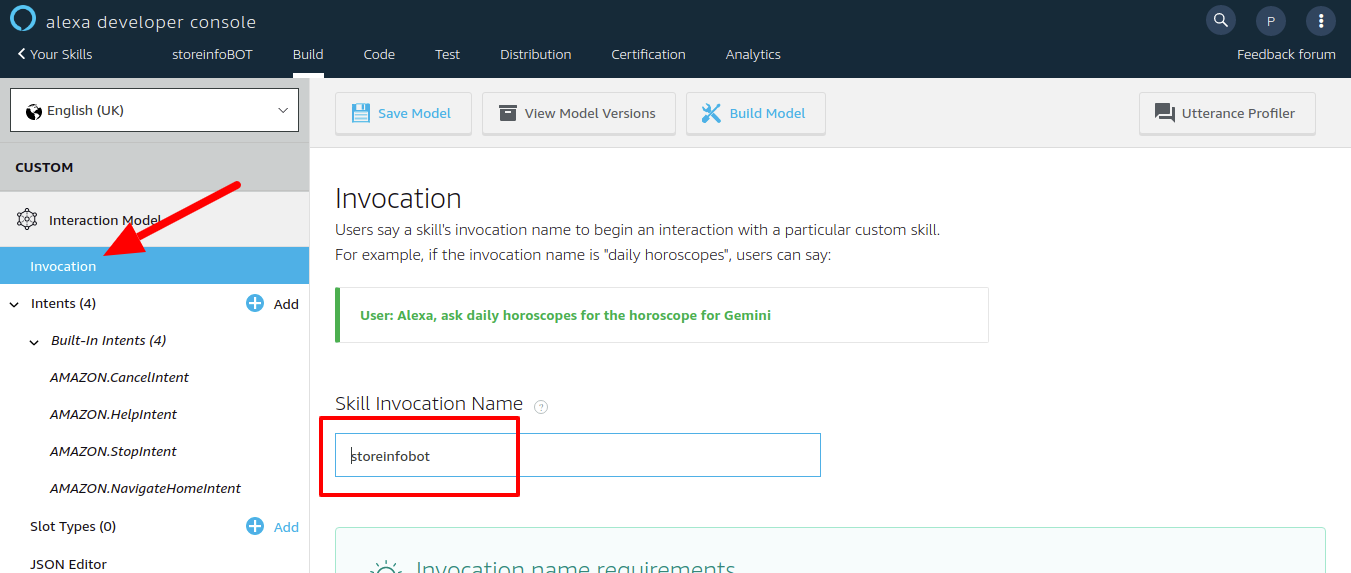Viewport: 1351px width, 573px height.
Task: Click the plus icon next to Intents
Action: point(255,303)
